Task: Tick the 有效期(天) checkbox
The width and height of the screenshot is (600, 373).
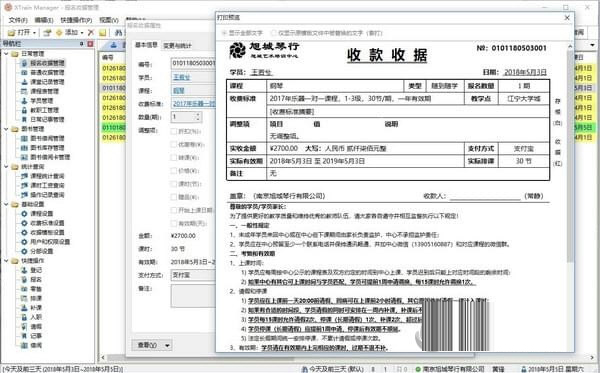Action: (x=174, y=223)
